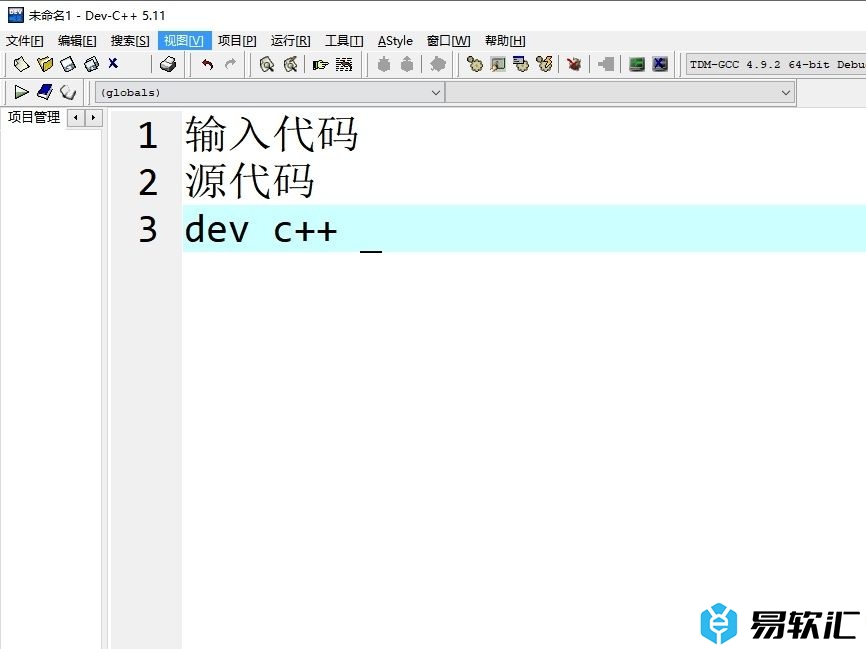
Task: Click line 3 text dev c++
Action: [261, 229]
